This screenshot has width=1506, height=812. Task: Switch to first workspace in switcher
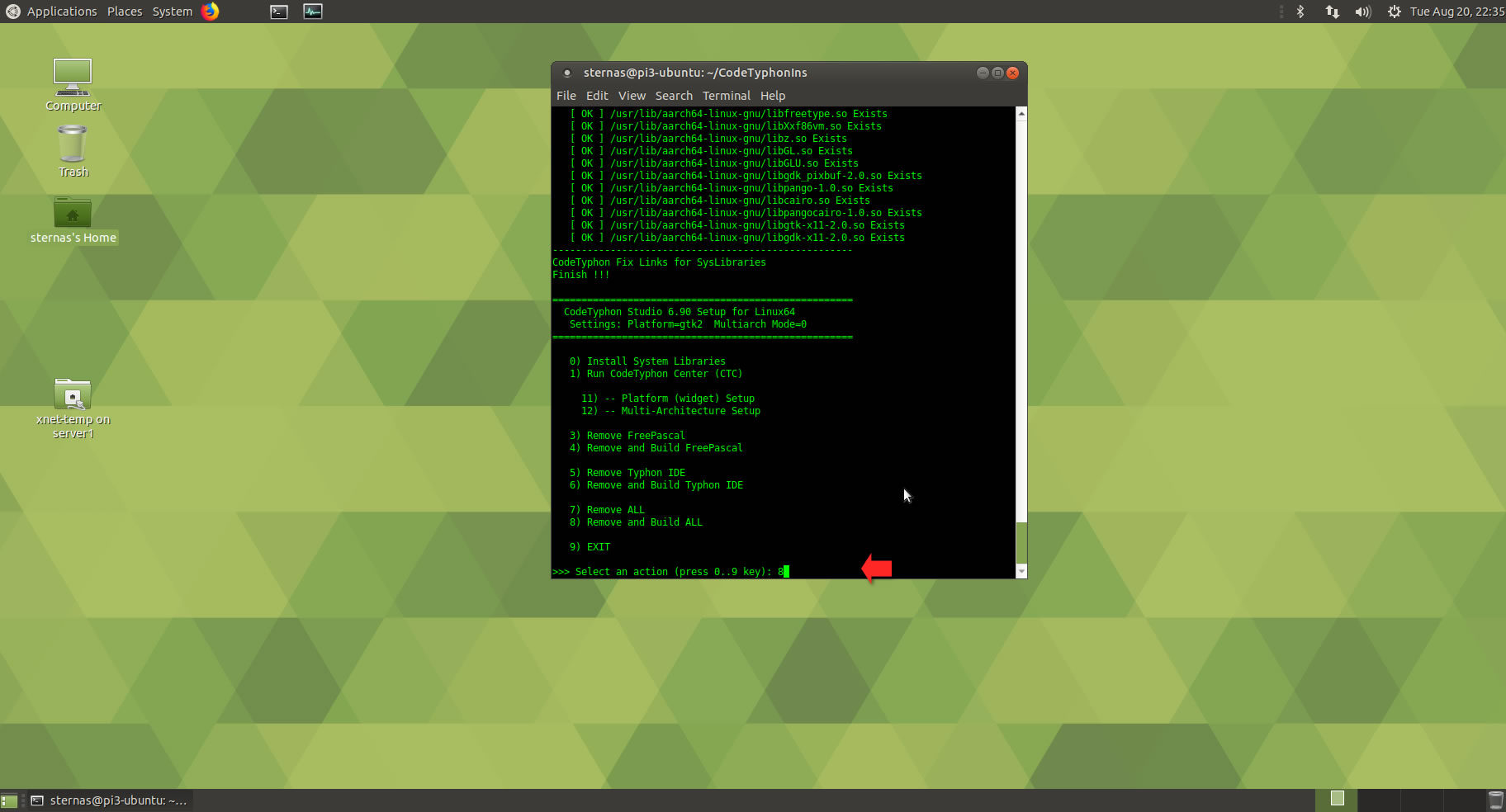click(1337, 800)
